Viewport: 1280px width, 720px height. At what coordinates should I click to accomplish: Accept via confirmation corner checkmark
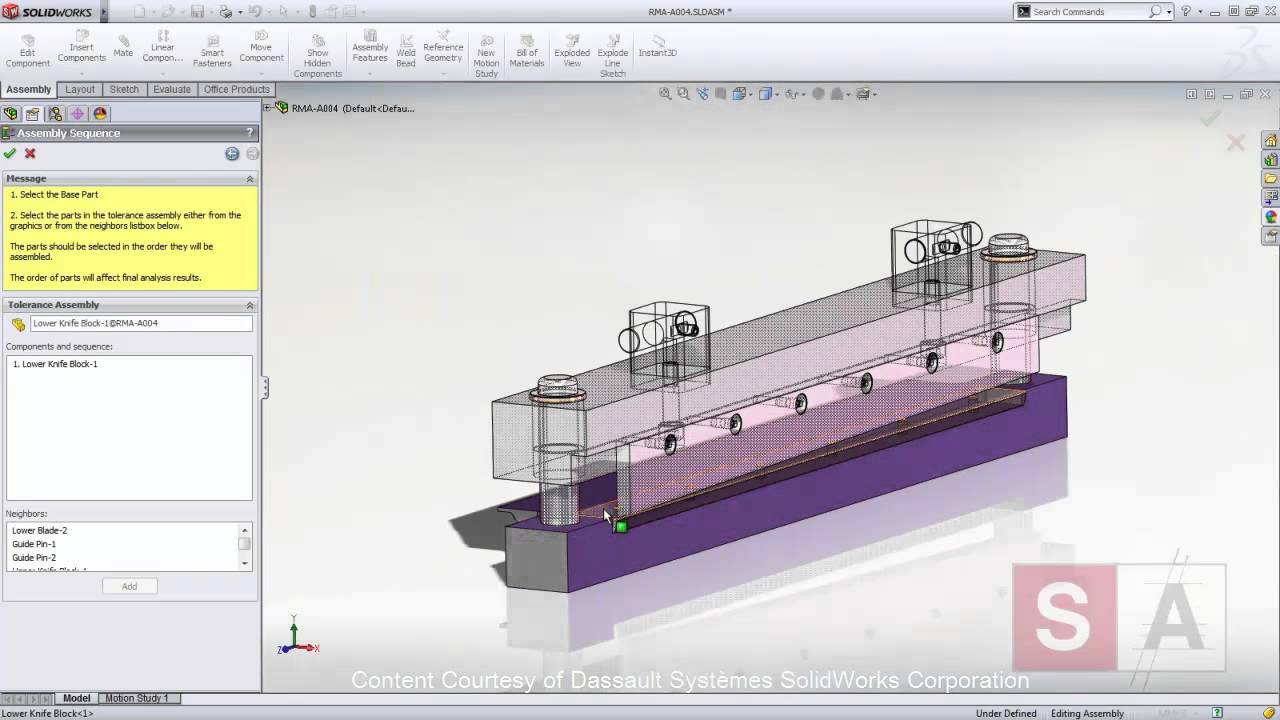[1210, 117]
